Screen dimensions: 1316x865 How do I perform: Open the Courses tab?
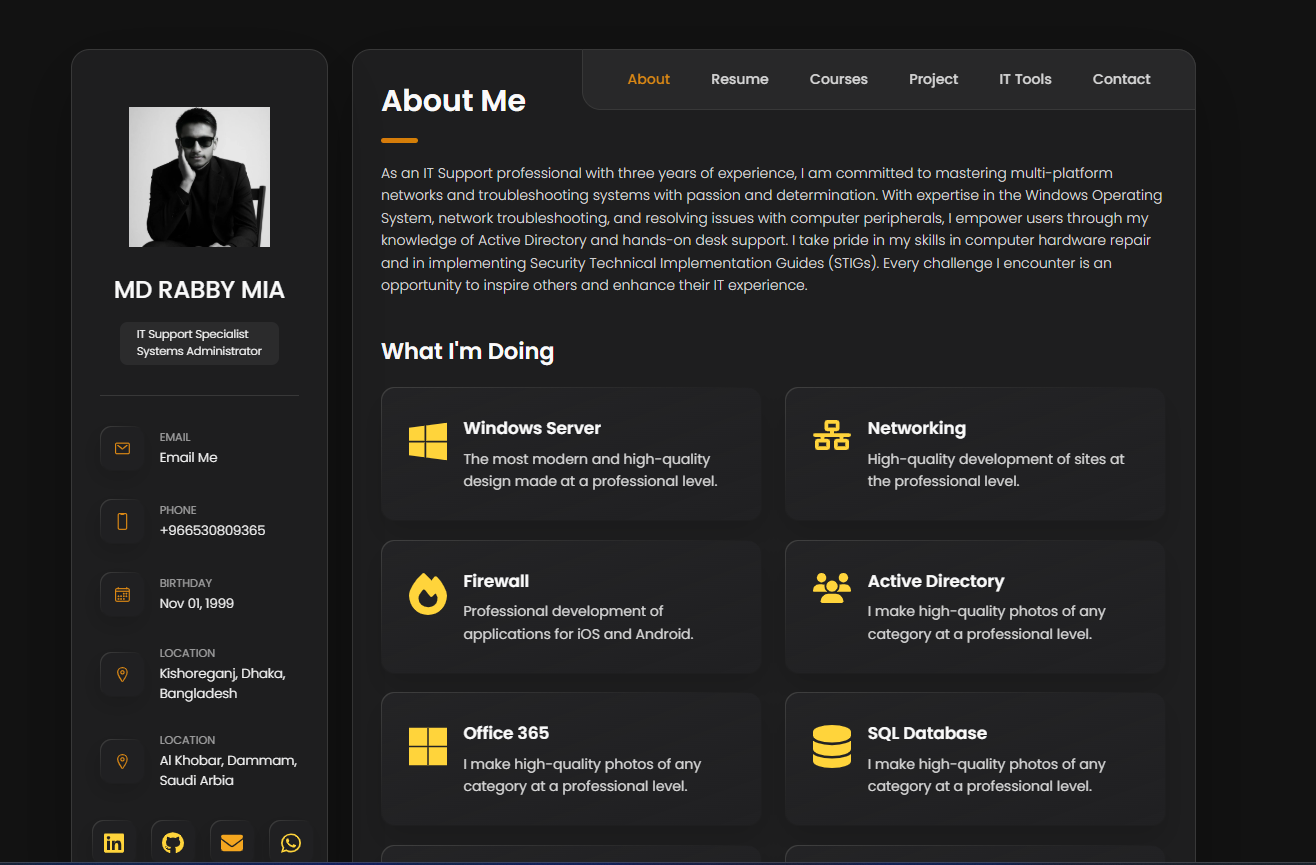click(x=838, y=79)
